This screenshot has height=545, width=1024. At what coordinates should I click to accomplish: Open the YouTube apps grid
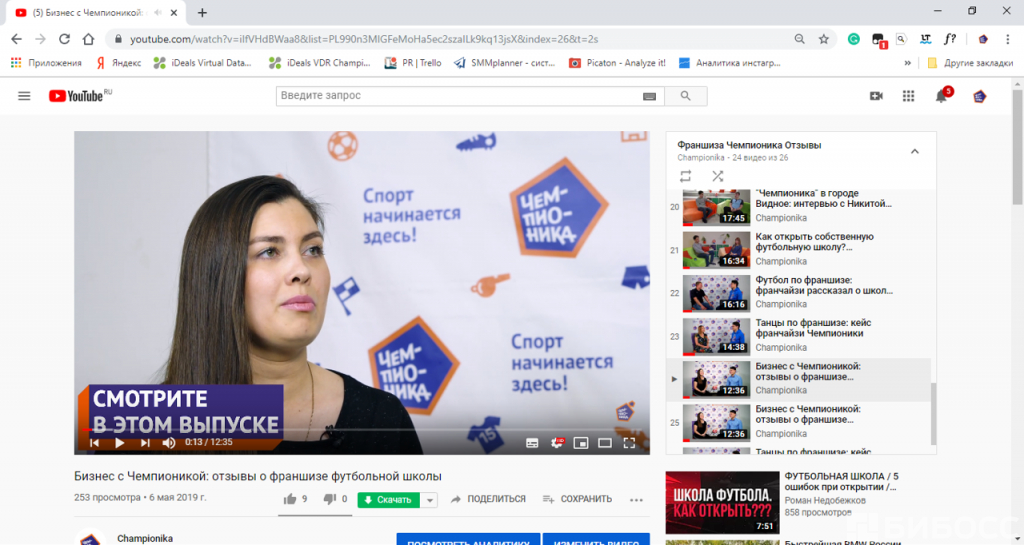(908, 96)
